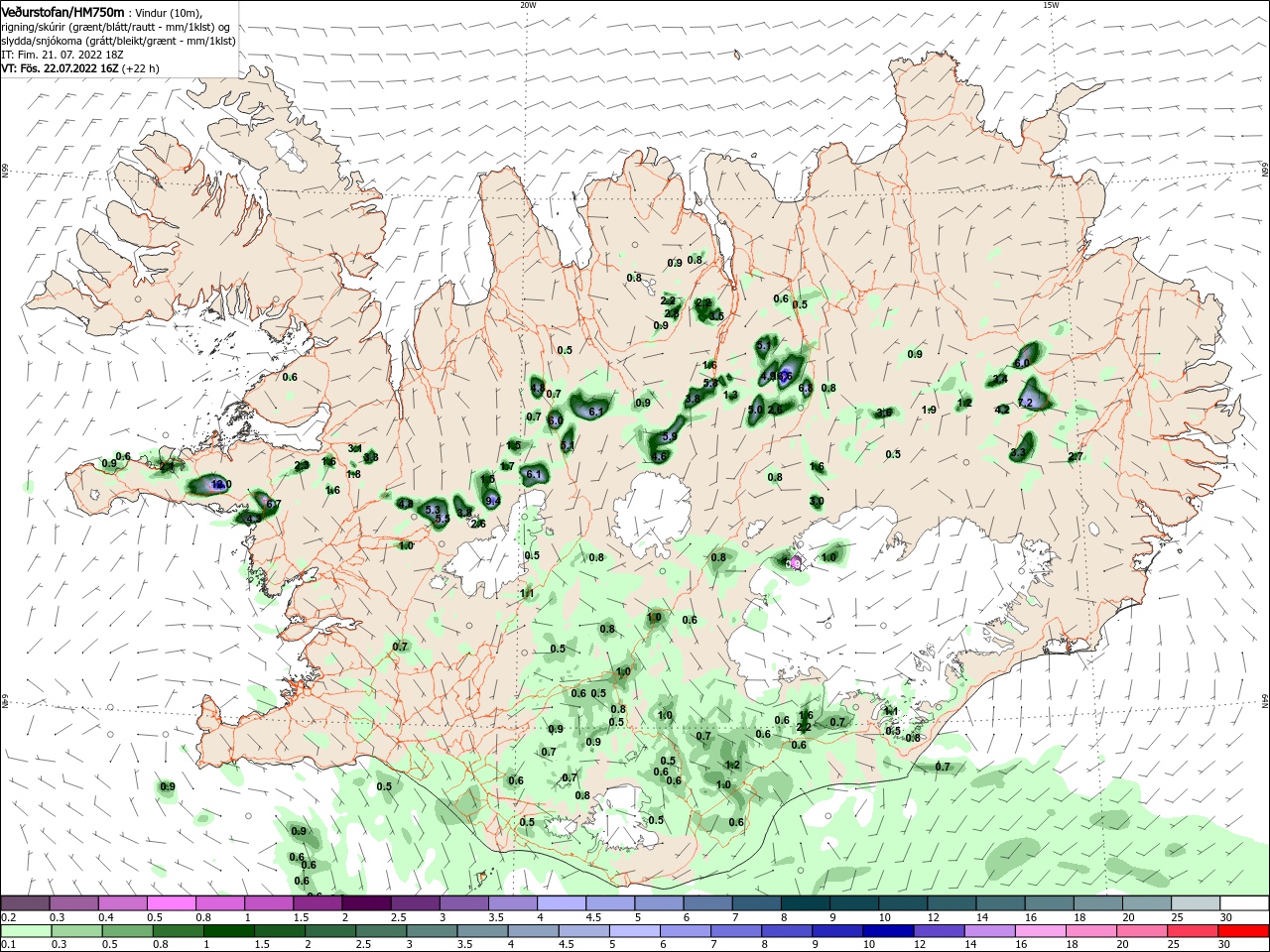The width and height of the screenshot is (1270, 952).
Task: Select the 'IT: Fim. 21. 07. 2022 18Z' line
Action: click(x=61, y=55)
